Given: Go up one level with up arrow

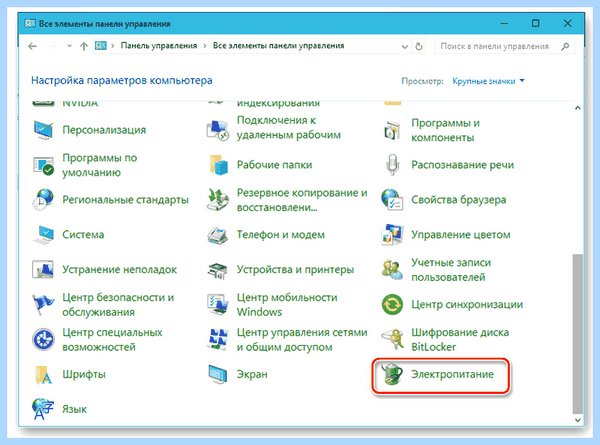Looking at the screenshot, I should 83,46.
